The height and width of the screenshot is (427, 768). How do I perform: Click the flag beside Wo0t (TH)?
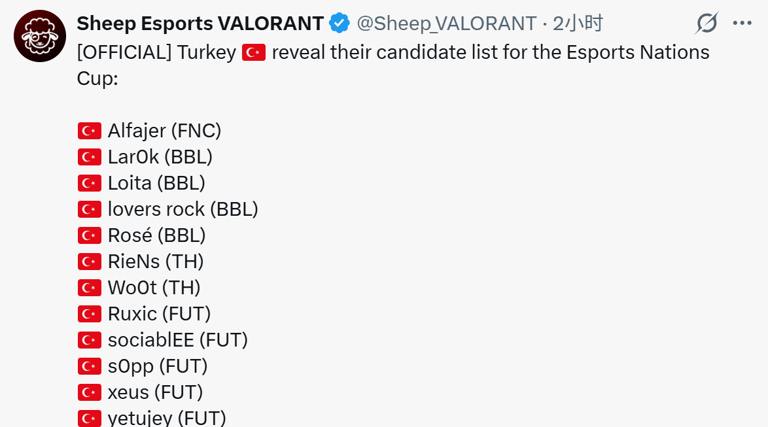point(90,288)
